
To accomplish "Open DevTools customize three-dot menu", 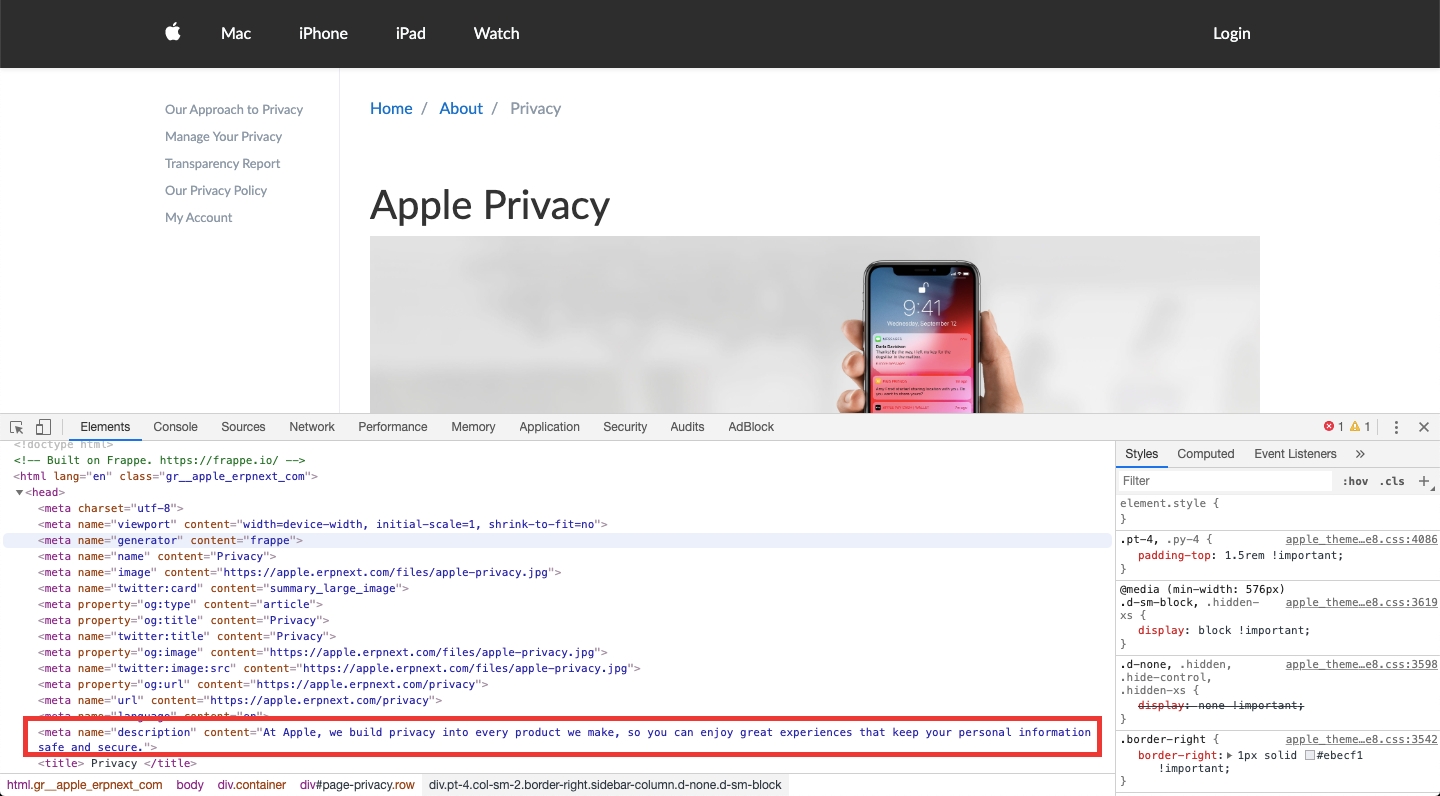I will (1396, 427).
